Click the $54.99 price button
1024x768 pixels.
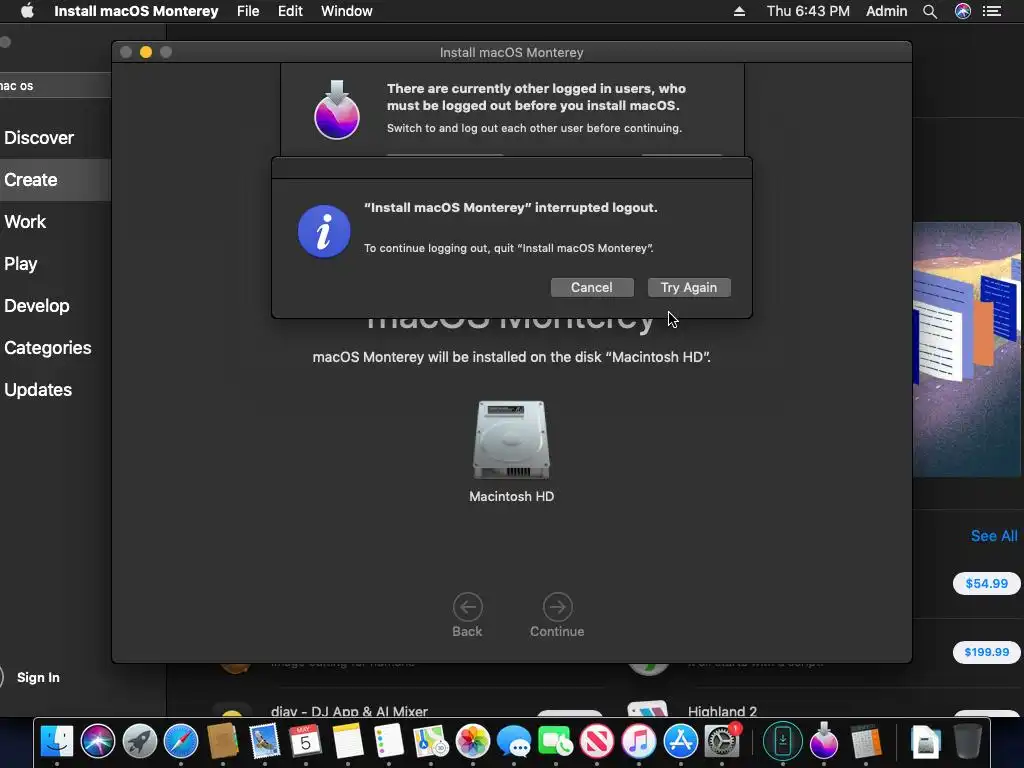986,584
